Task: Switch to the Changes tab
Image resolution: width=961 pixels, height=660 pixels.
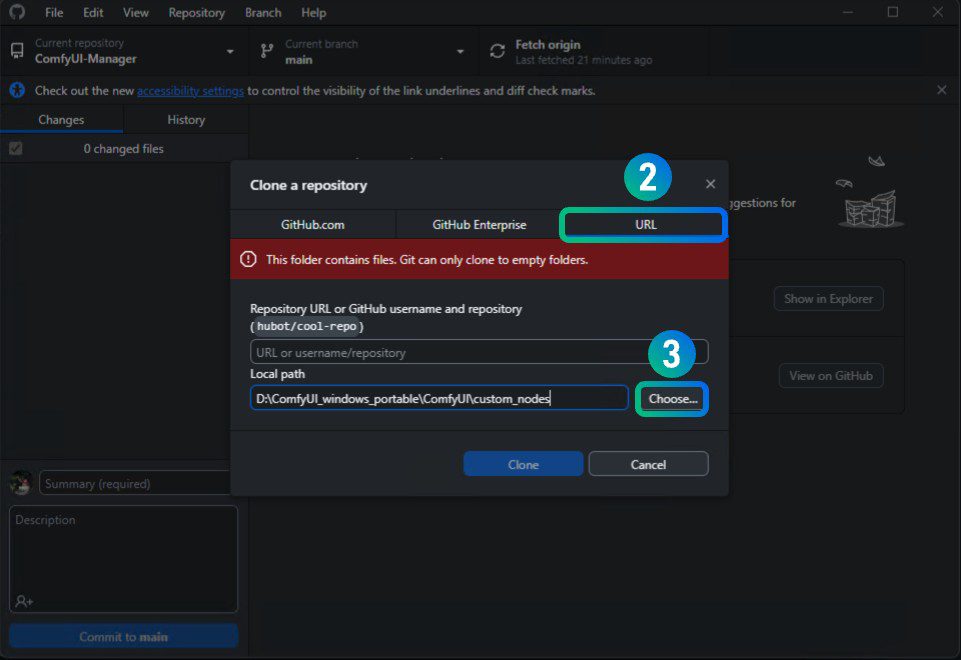Action: coord(61,119)
